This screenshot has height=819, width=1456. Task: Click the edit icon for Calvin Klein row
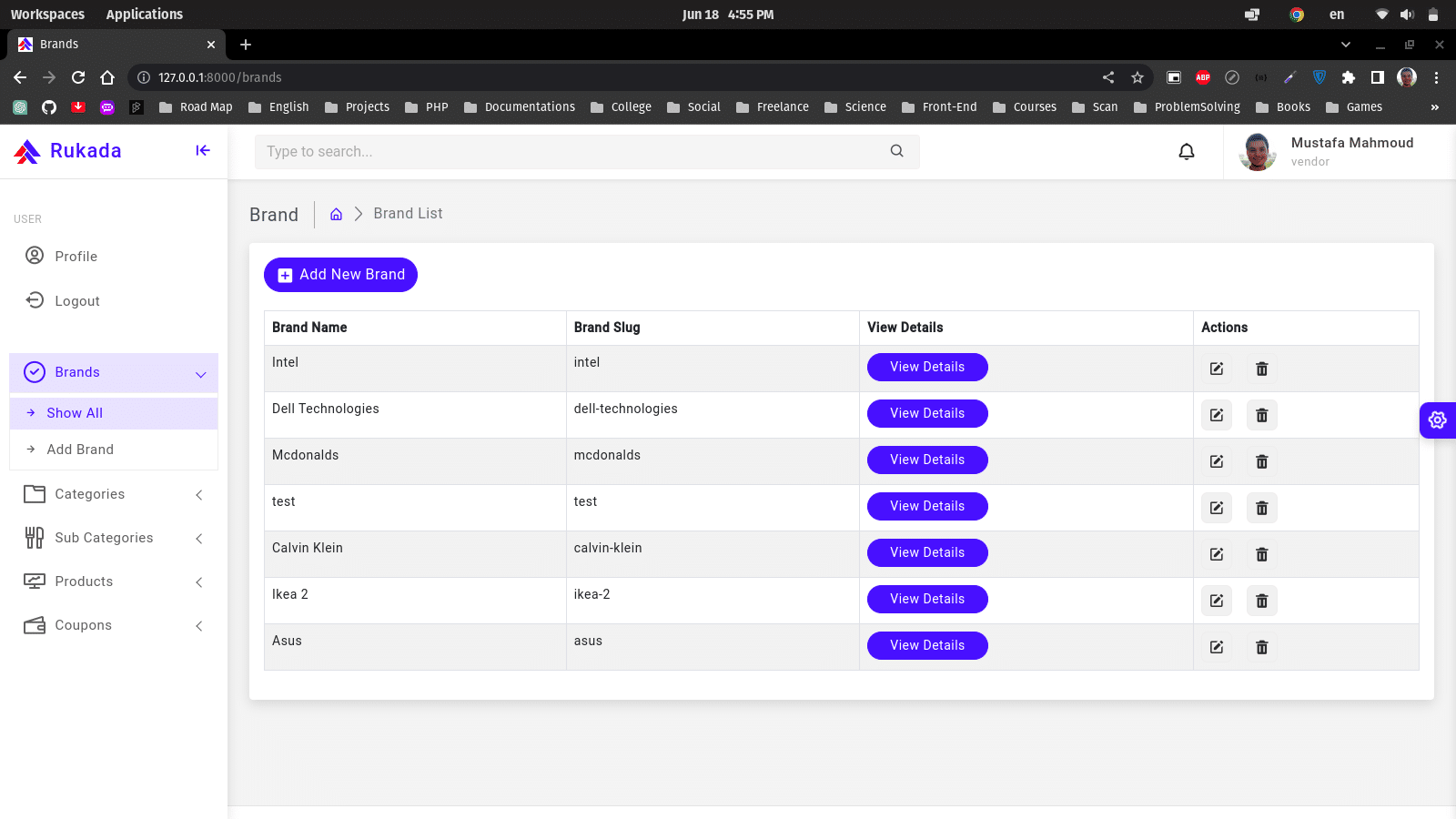1216,554
